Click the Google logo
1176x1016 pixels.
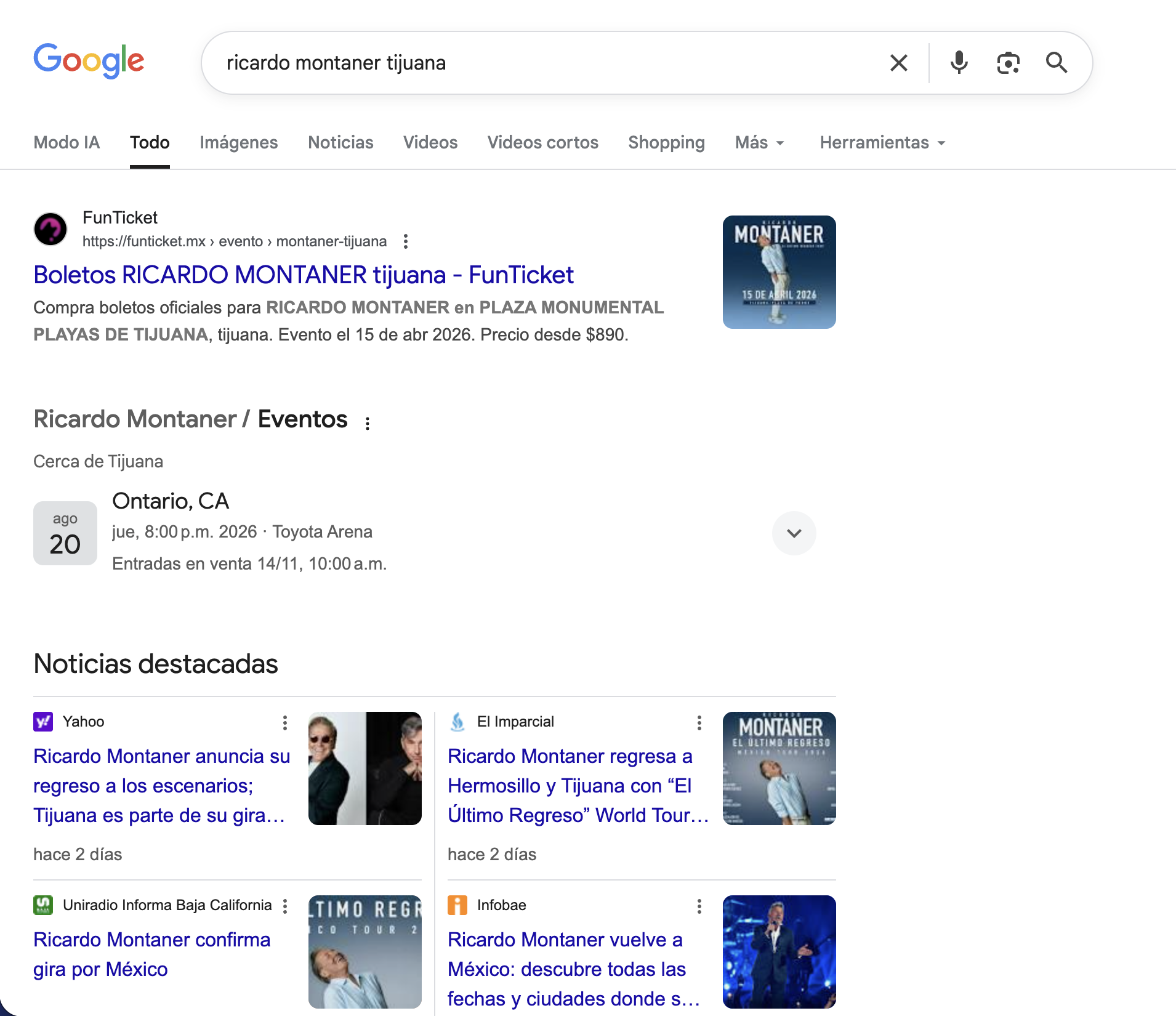click(x=89, y=61)
